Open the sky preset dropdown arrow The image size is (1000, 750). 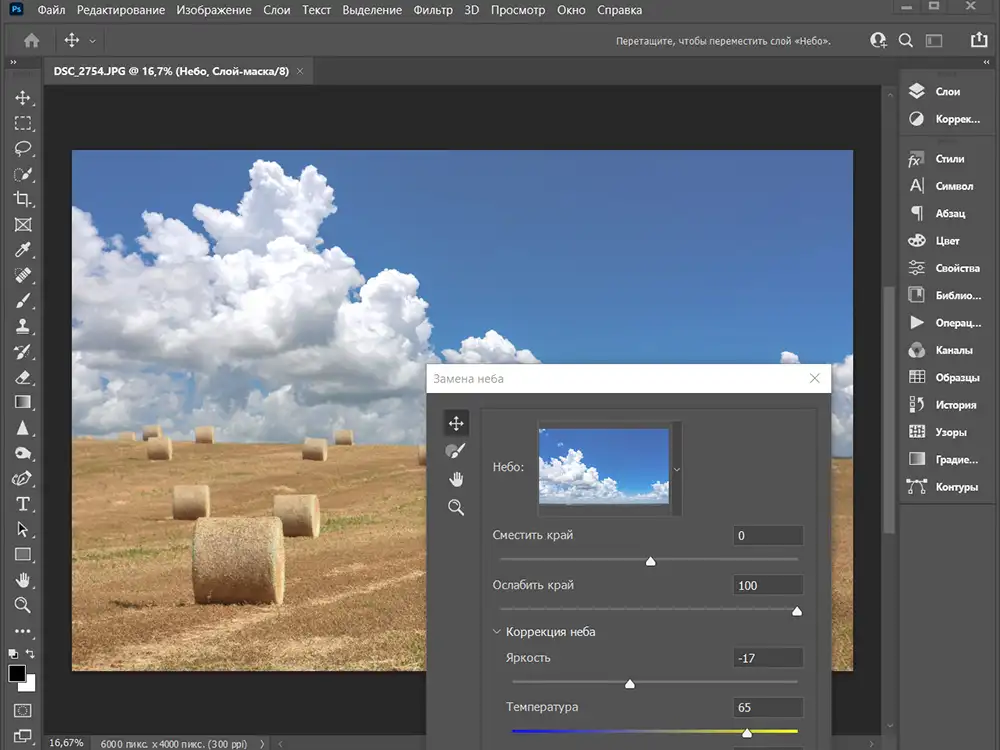677,469
